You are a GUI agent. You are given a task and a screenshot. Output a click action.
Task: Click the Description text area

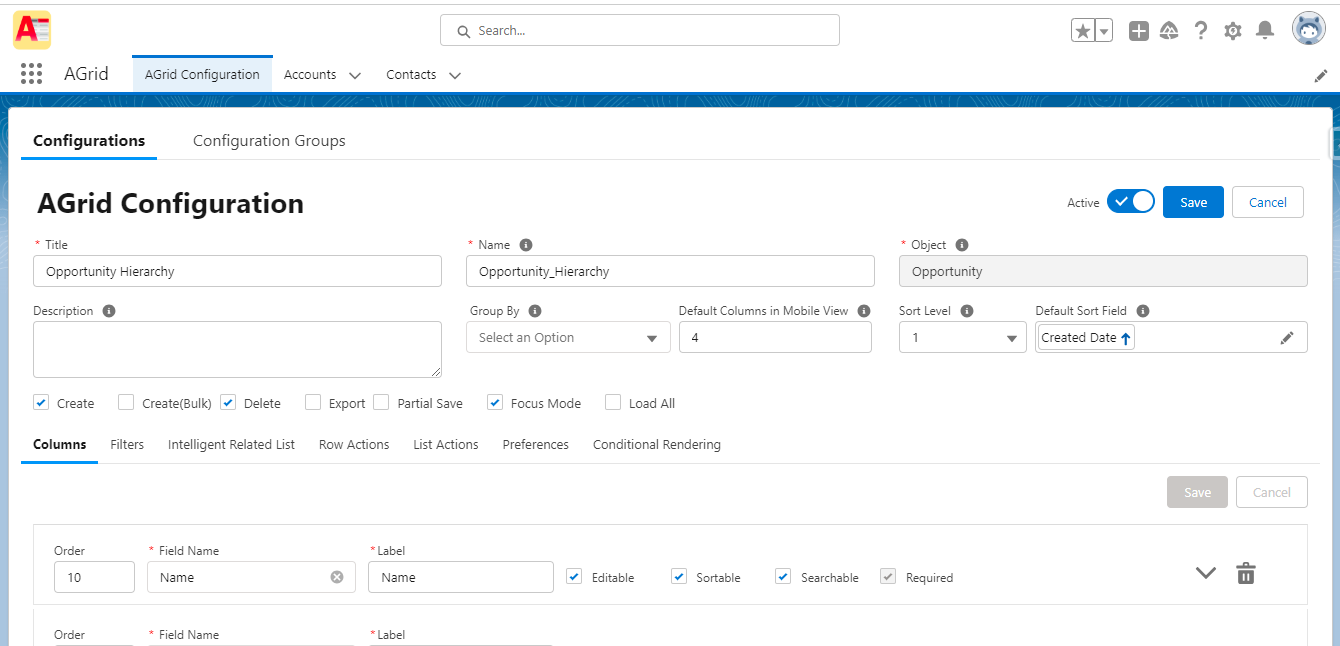pyautogui.click(x=237, y=349)
